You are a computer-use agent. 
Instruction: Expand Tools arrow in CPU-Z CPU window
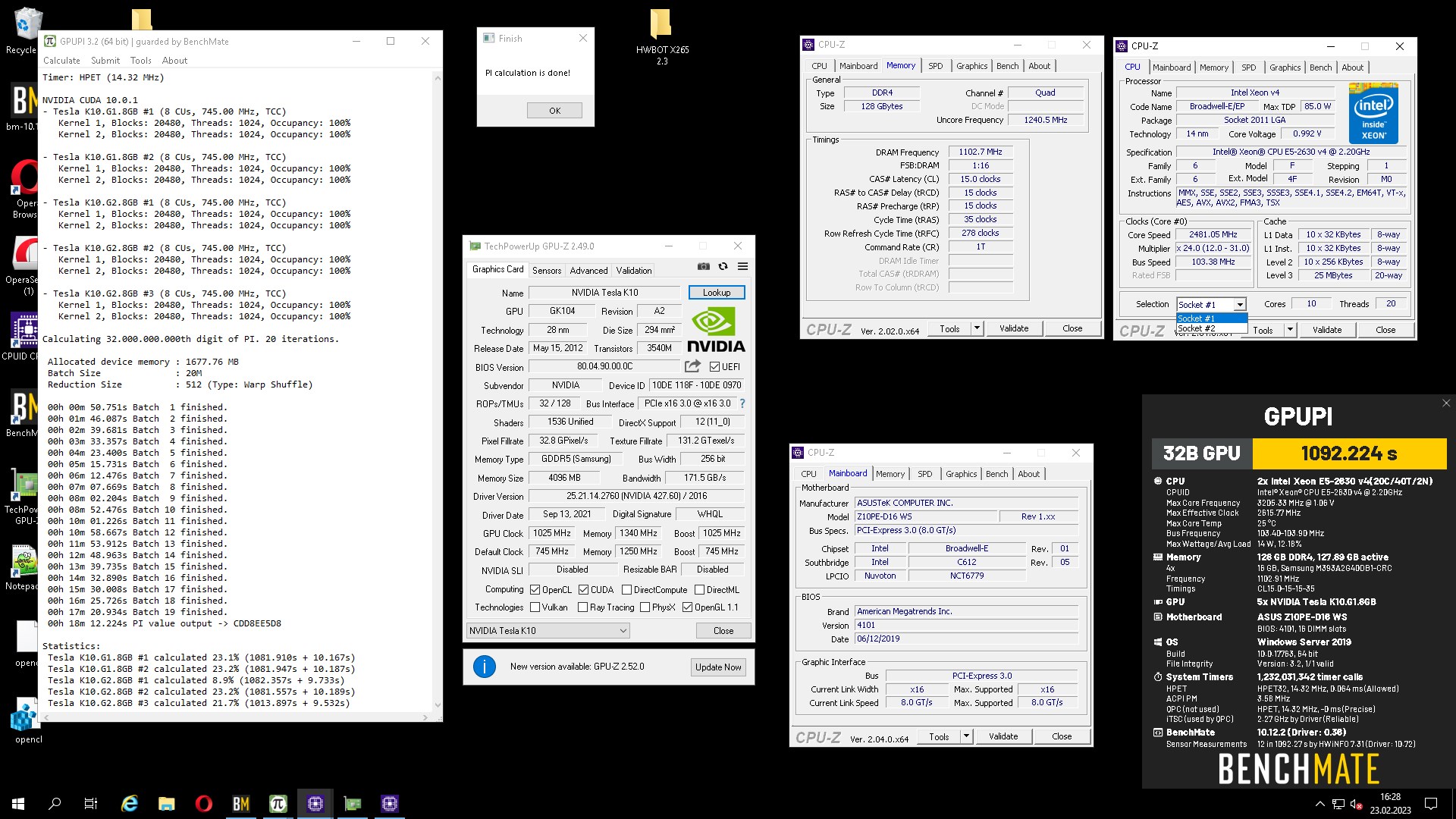coord(1290,330)
